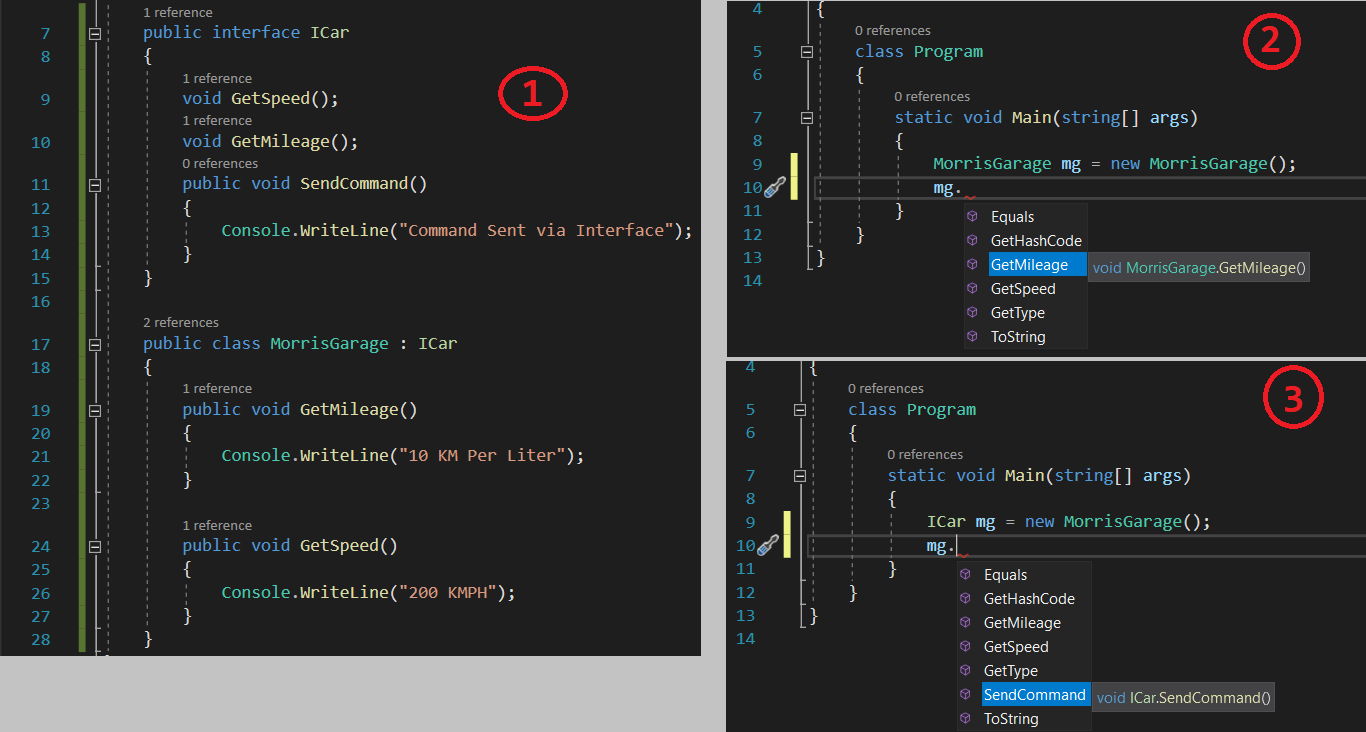This screenshot has width=1366, height=732.
Task: Click the GetSpeed method icon in panel 2 suggestions
Action: (970, 288)
